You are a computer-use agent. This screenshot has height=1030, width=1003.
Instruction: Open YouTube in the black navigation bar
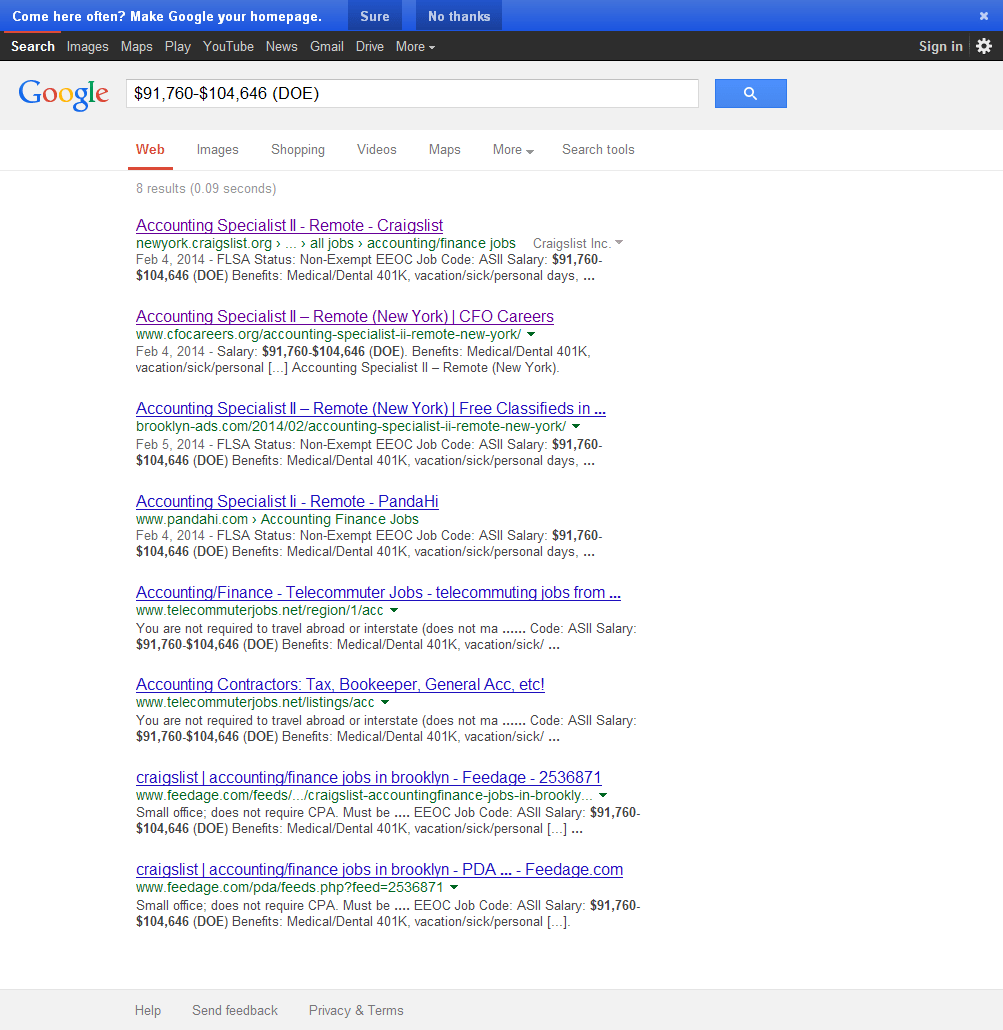click(228, 47)
